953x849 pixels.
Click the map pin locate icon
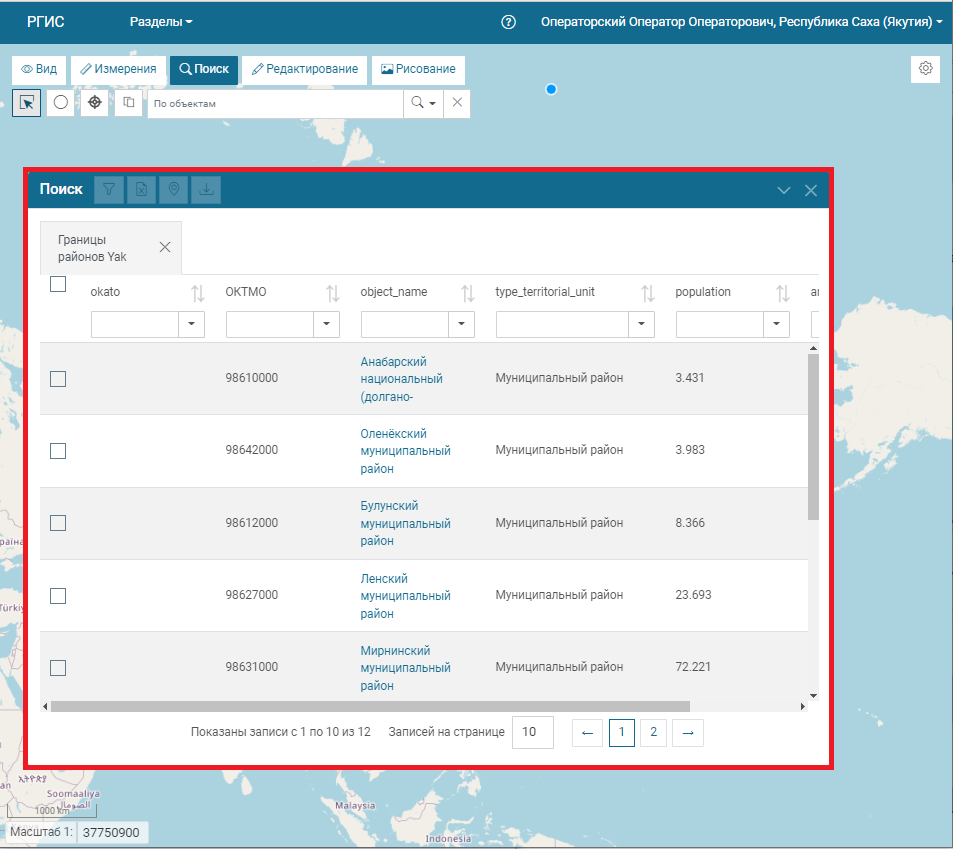(x=174, y=190)
